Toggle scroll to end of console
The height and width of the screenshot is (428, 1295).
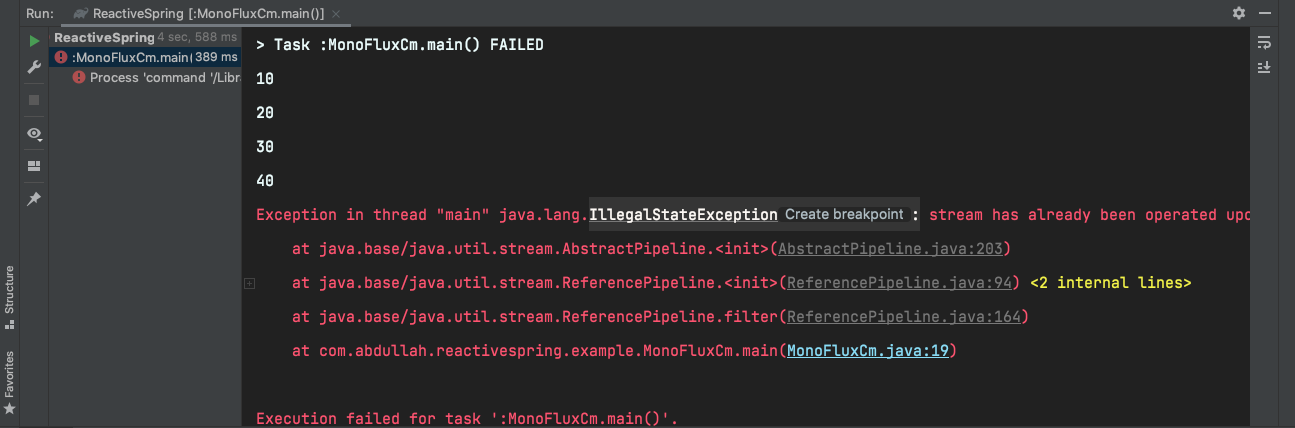pyautogui.click(x=1264, y=67)
